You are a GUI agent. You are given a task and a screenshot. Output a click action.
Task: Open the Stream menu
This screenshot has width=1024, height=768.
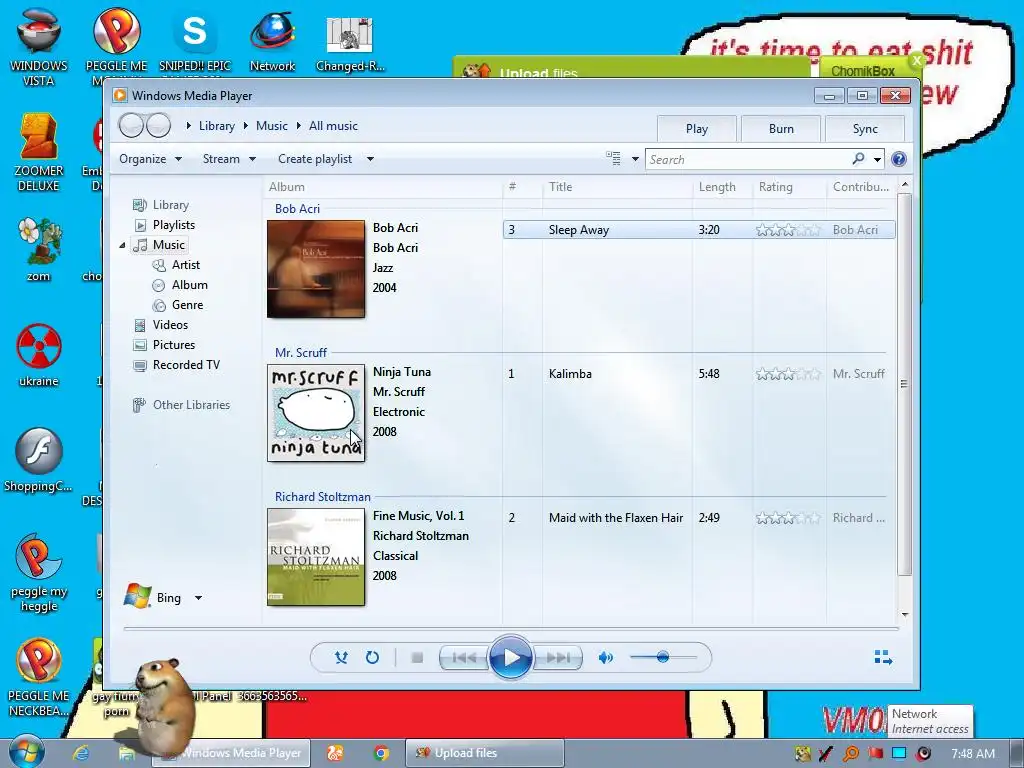coord(229,159)
